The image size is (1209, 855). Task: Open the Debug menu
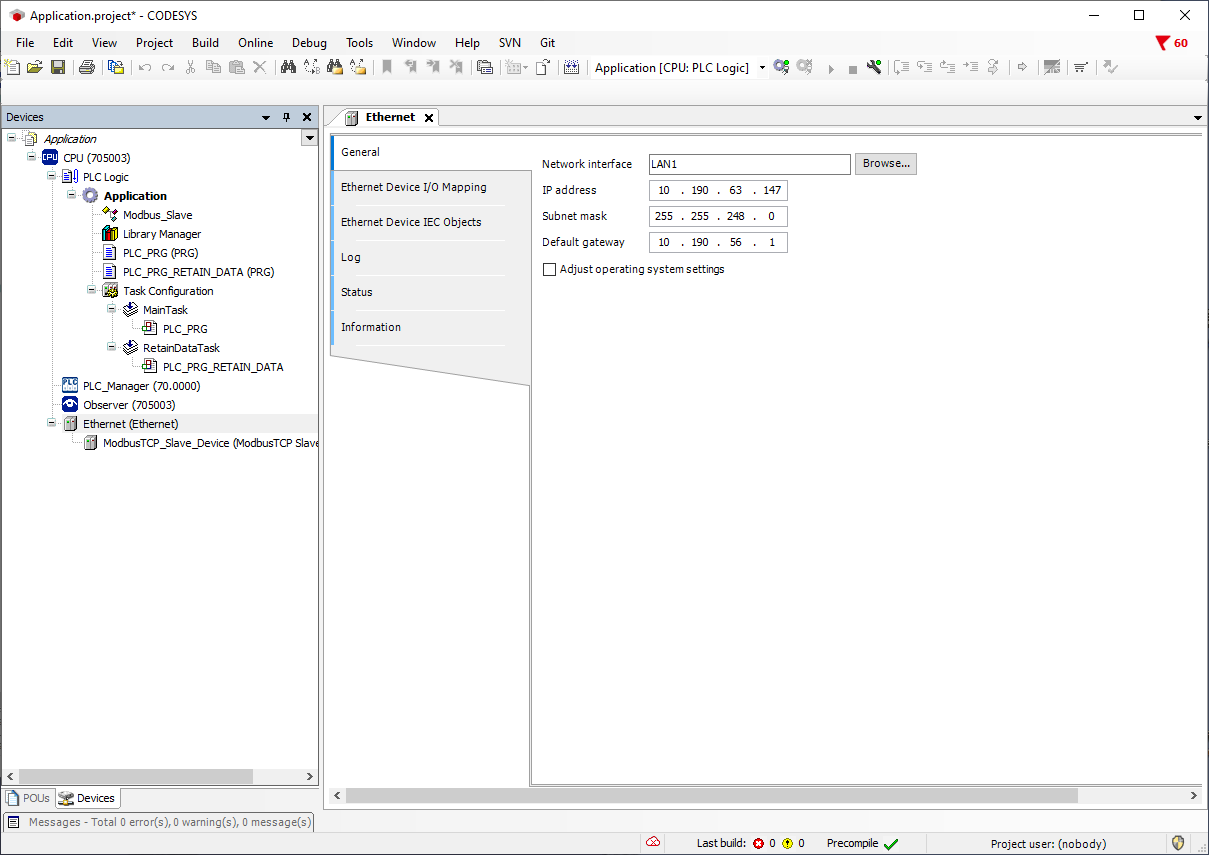[x=309, y=43]
